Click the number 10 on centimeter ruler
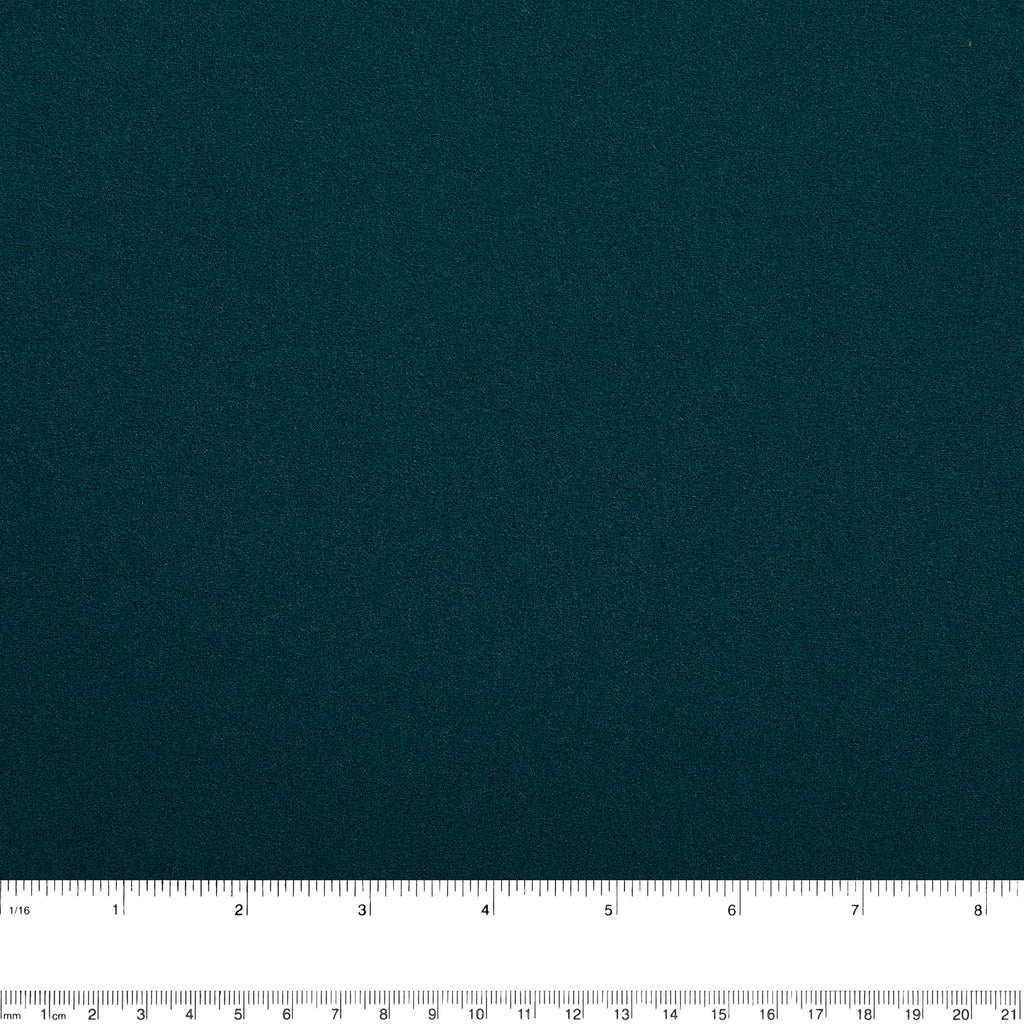 pyautogui.click(x=477, y=1014)
